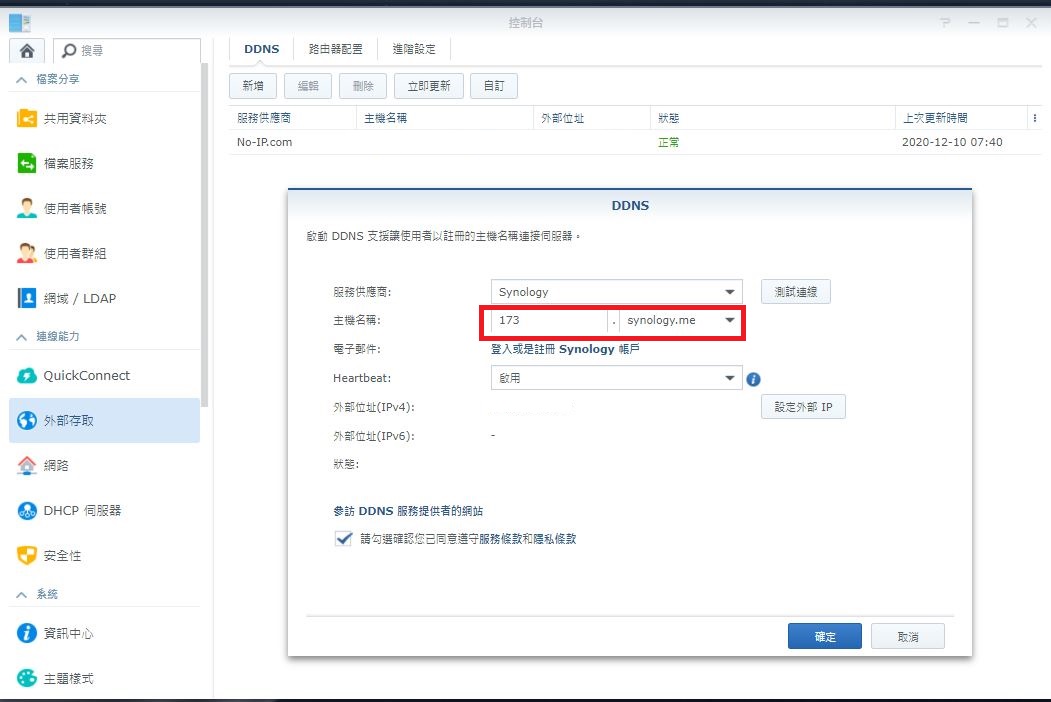Open Security (安全性) shield icon

pos(27,556)
